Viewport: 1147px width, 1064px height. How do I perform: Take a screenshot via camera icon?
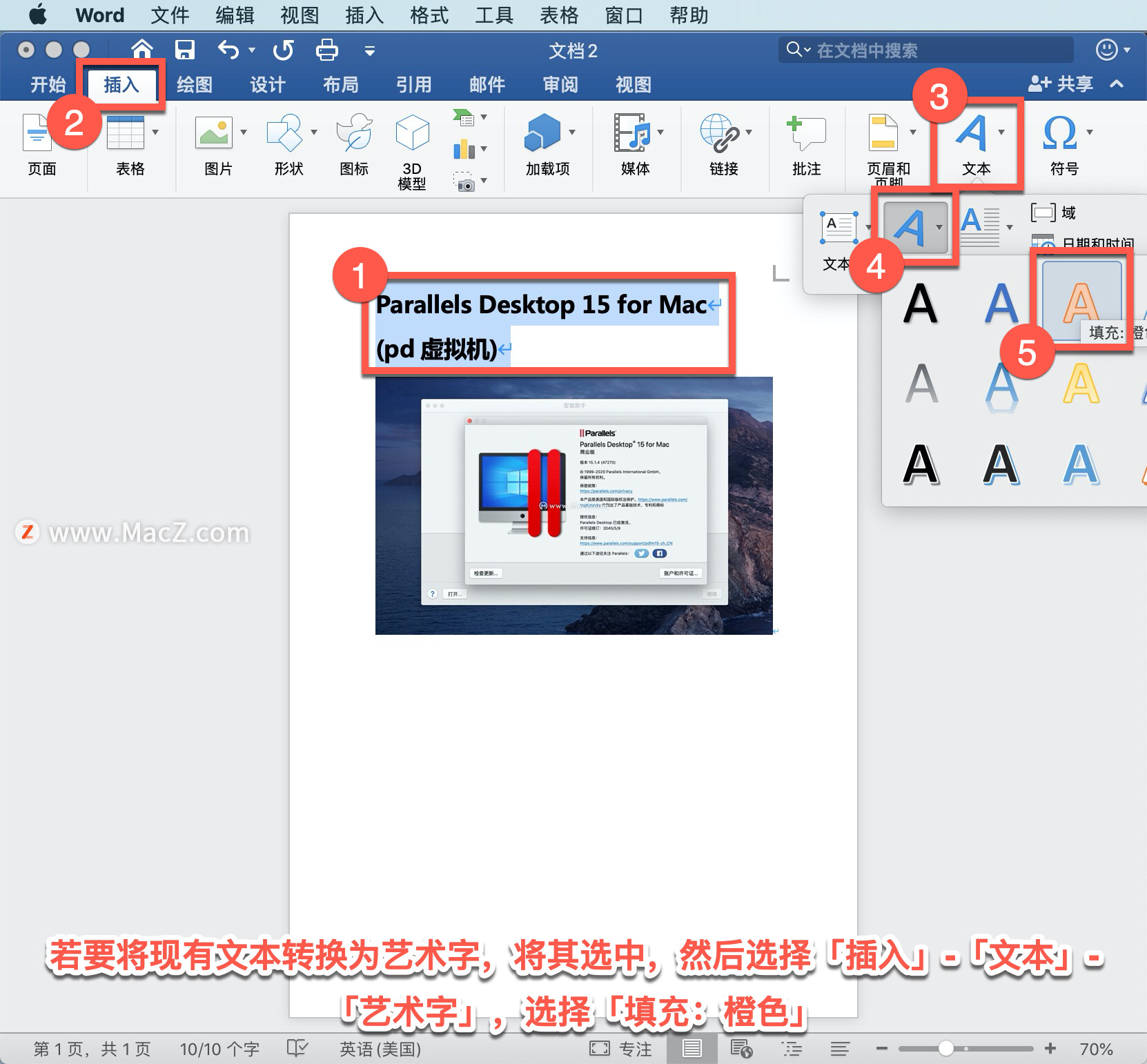pos(464,181)
